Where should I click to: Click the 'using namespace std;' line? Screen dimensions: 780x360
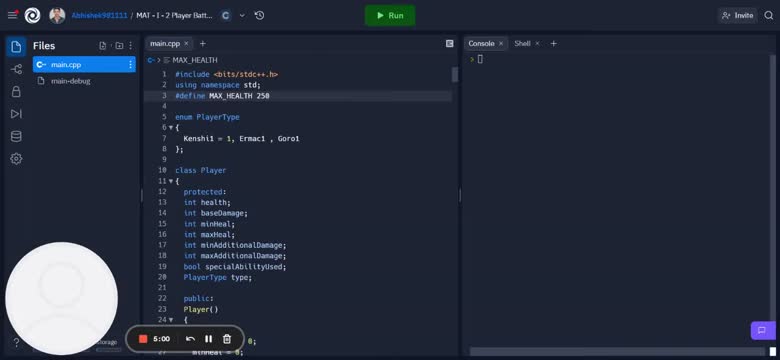[217, 85]
